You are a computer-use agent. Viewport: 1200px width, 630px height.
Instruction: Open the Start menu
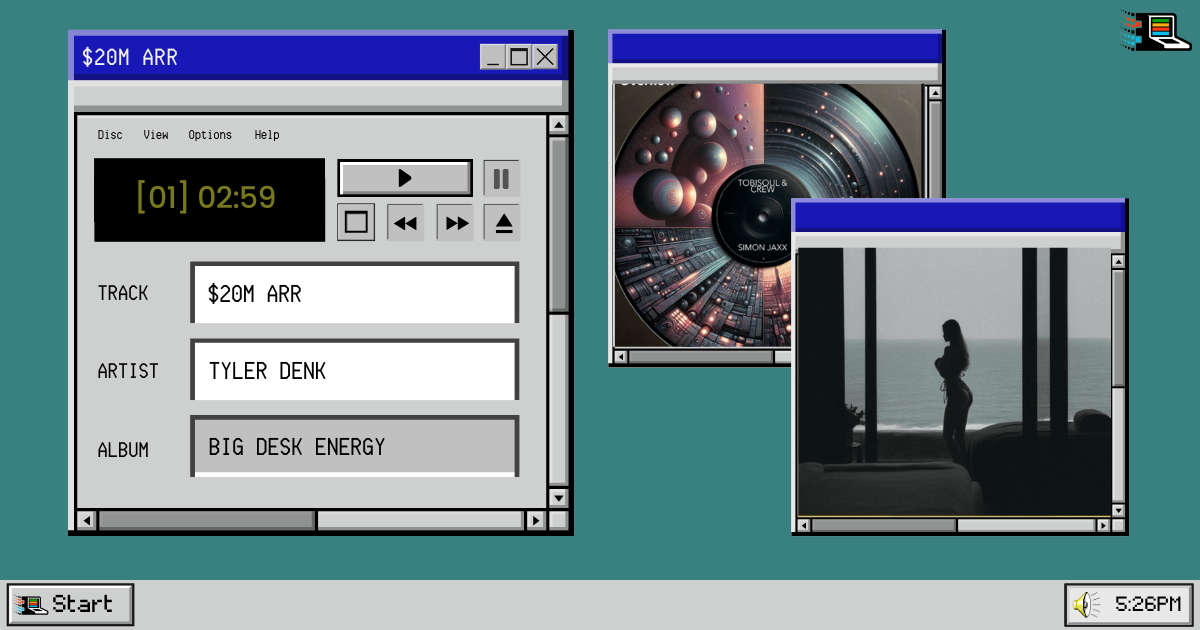click(70, 604)
